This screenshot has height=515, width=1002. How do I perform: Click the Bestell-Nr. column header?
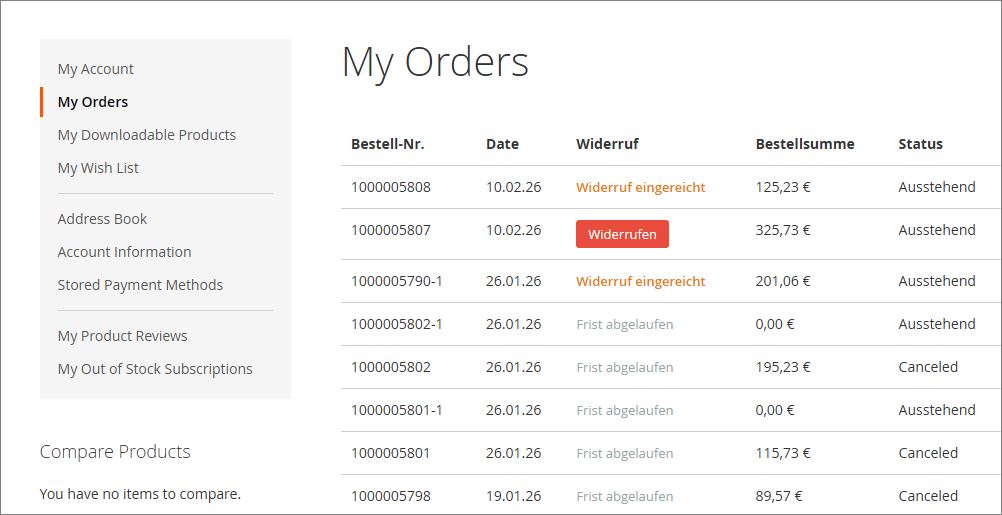pos(388,144)
